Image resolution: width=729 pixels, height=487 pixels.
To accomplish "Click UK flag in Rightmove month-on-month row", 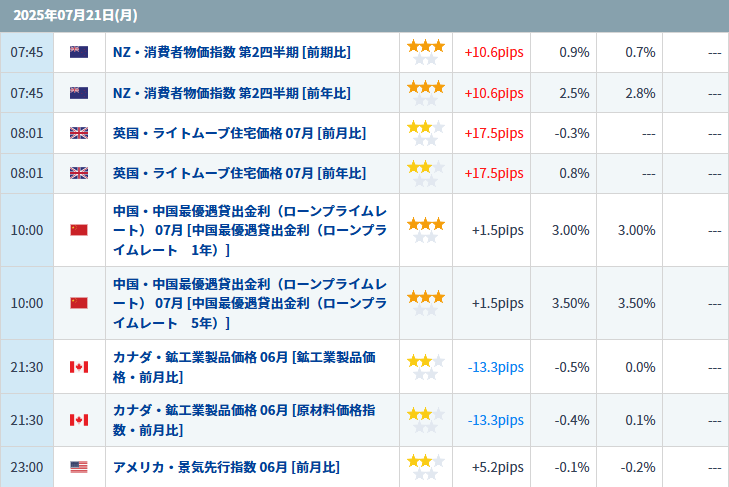I will click(79, 133).
